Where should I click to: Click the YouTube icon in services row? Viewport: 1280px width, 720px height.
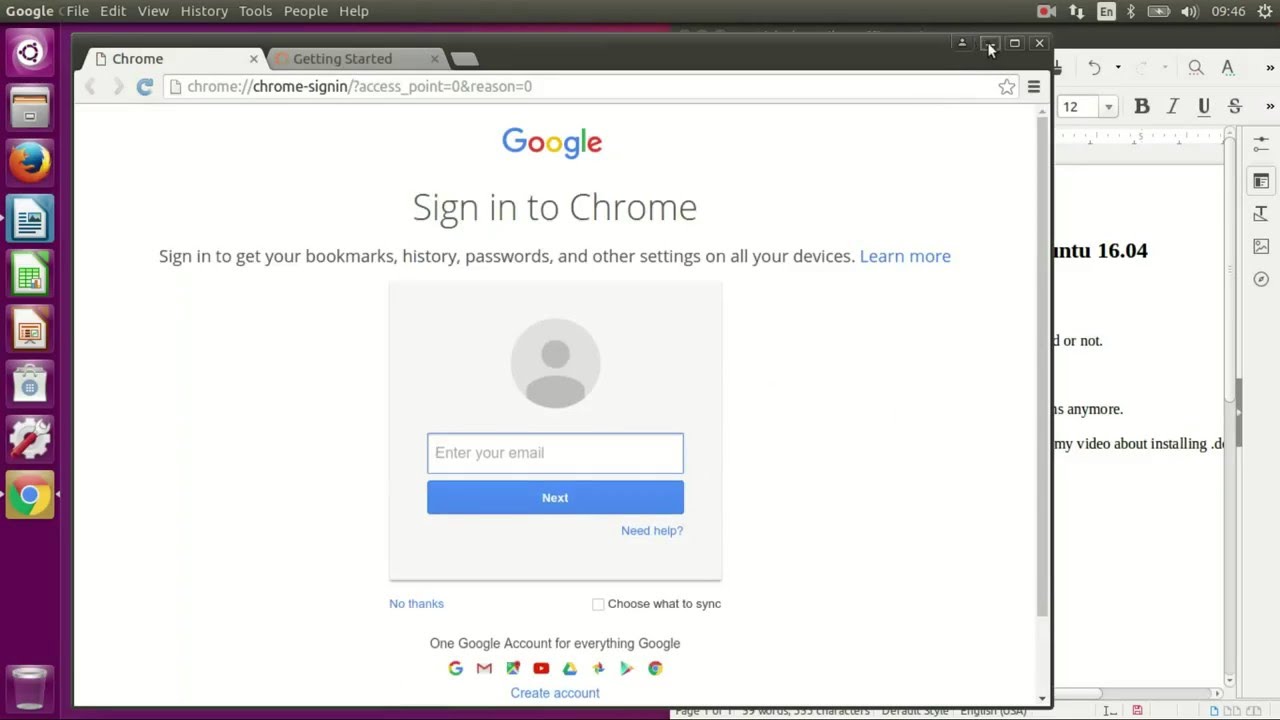pyautogui.click(x=541, y=668)
